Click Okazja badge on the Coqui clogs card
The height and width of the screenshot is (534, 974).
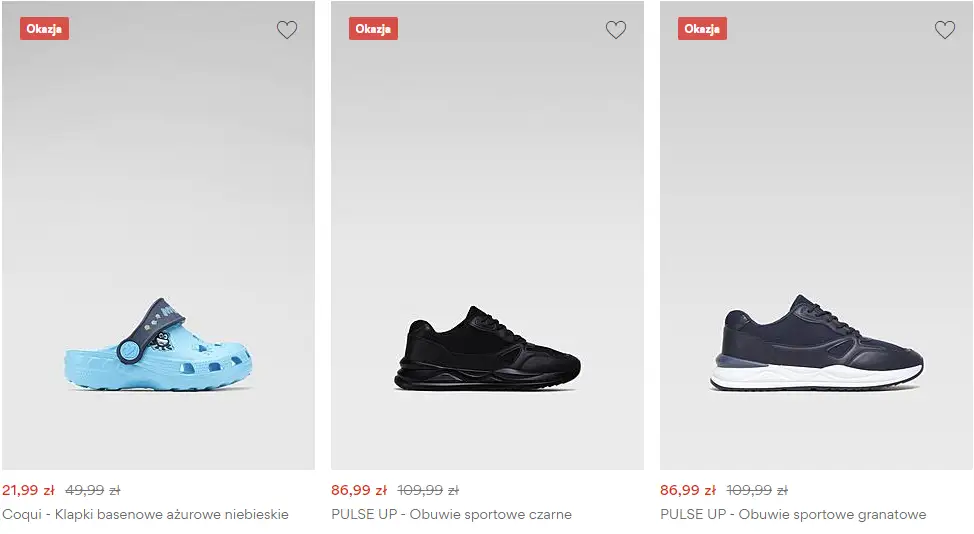coord(44,29)
